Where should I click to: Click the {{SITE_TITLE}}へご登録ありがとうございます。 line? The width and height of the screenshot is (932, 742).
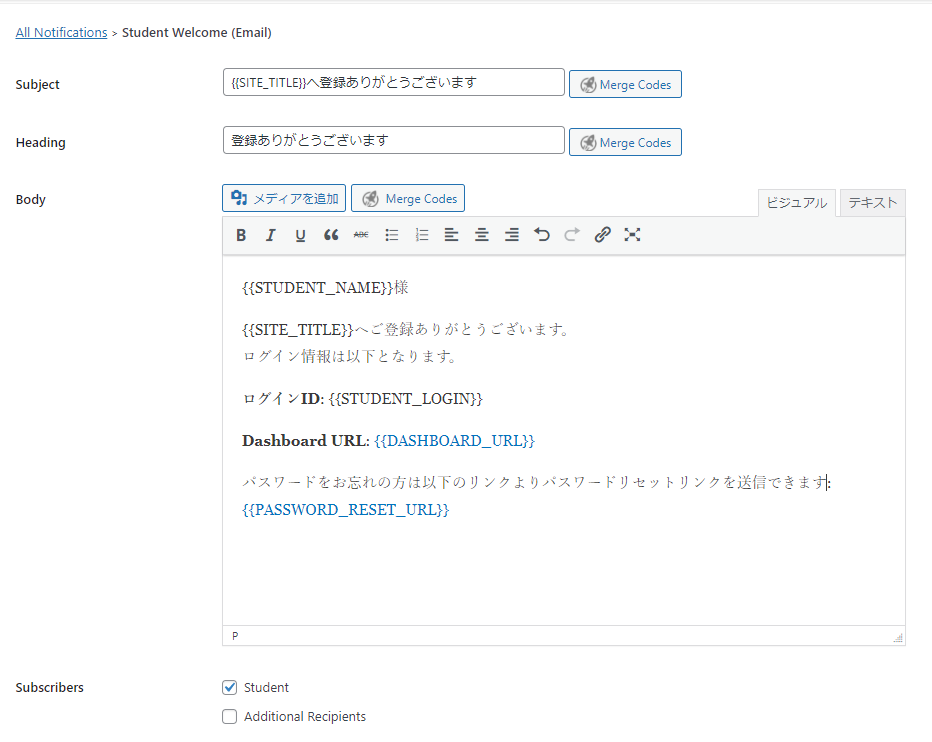point(407,329)
